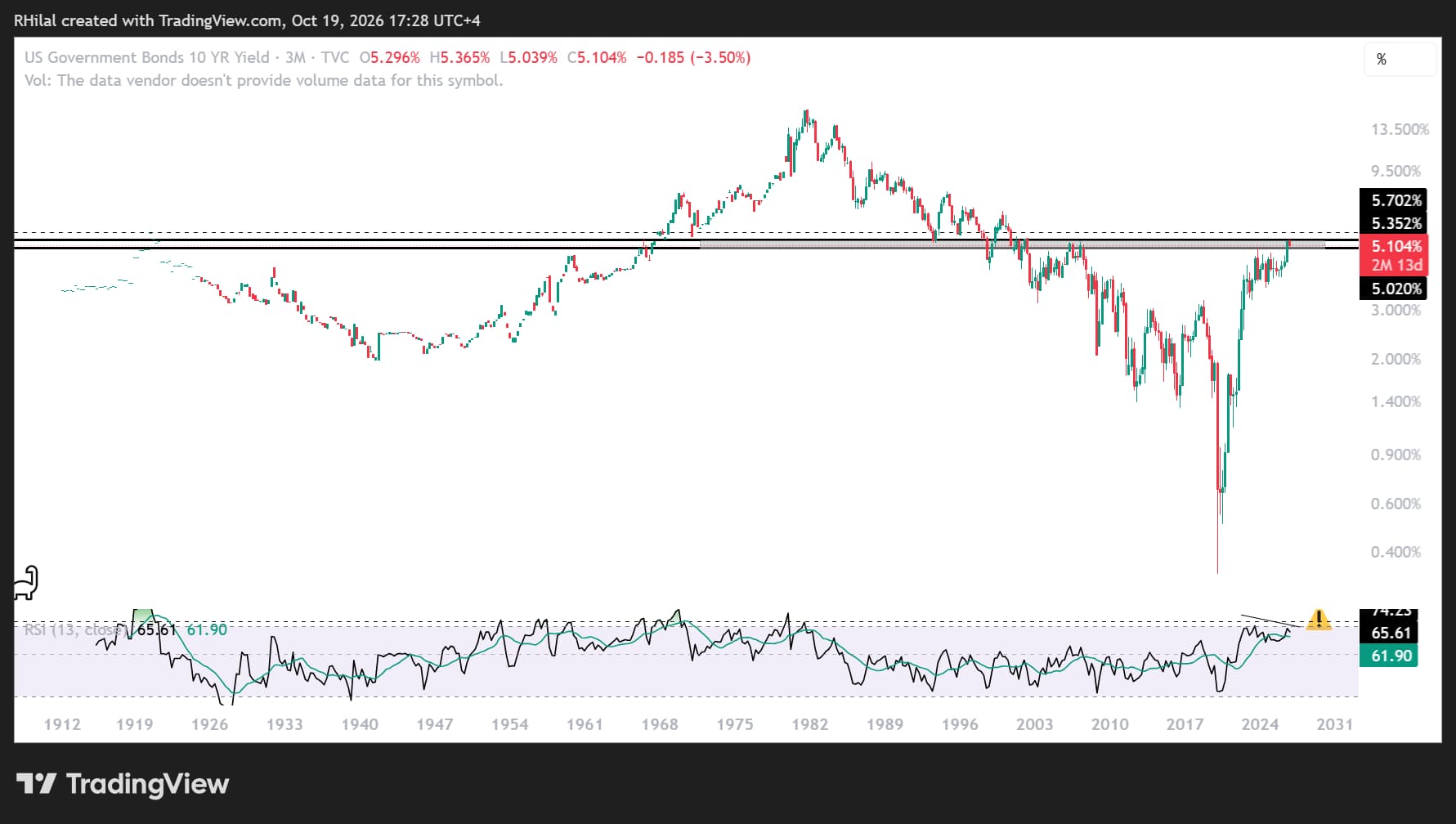The height and width of the screenshot is (824, 1456).
Task: Click the open value O5.296%
Action: point(390,57)
